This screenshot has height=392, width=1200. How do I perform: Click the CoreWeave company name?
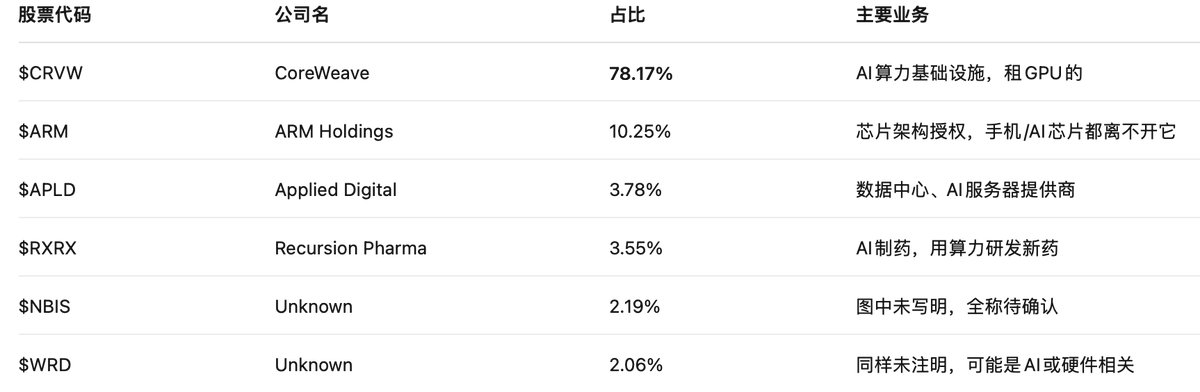(x=322, y=73)
